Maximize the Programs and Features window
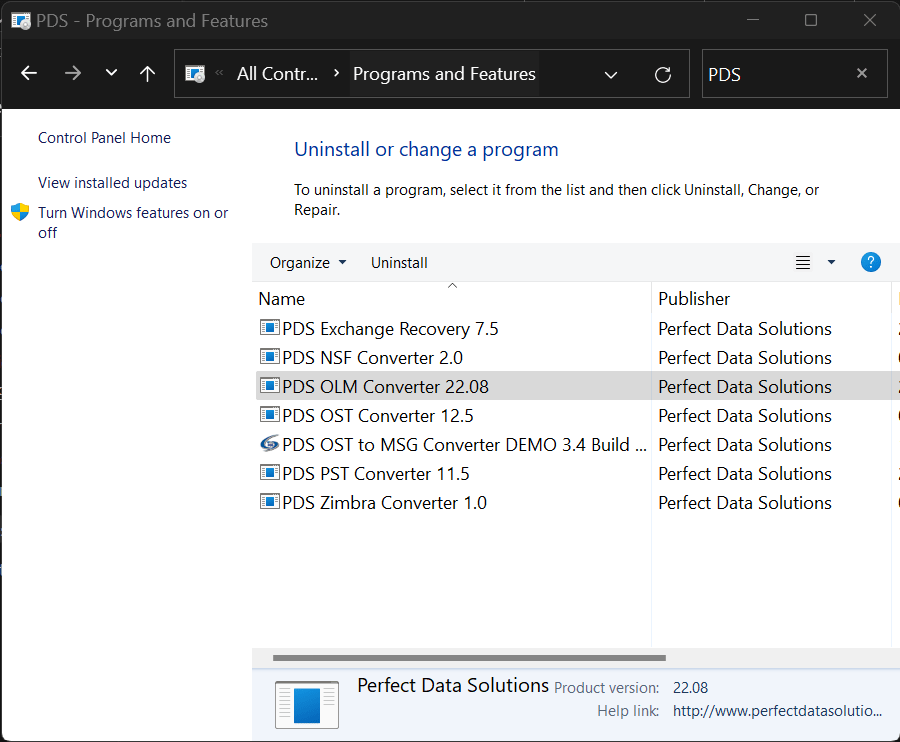900x742 pixels. pyautogui.click(x=810, y=21)
